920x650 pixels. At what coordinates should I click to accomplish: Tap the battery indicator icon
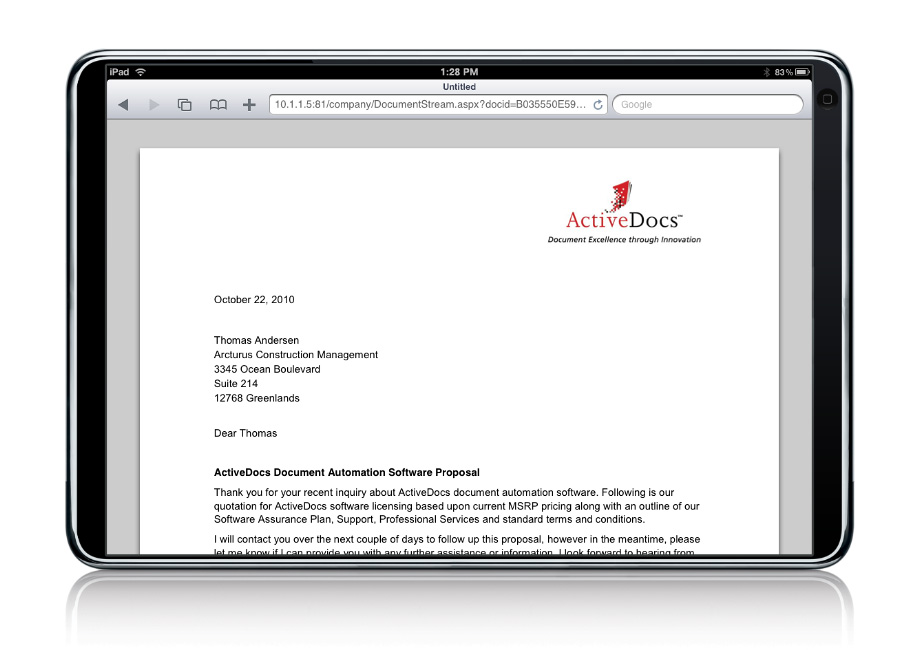tap(802, 72)
